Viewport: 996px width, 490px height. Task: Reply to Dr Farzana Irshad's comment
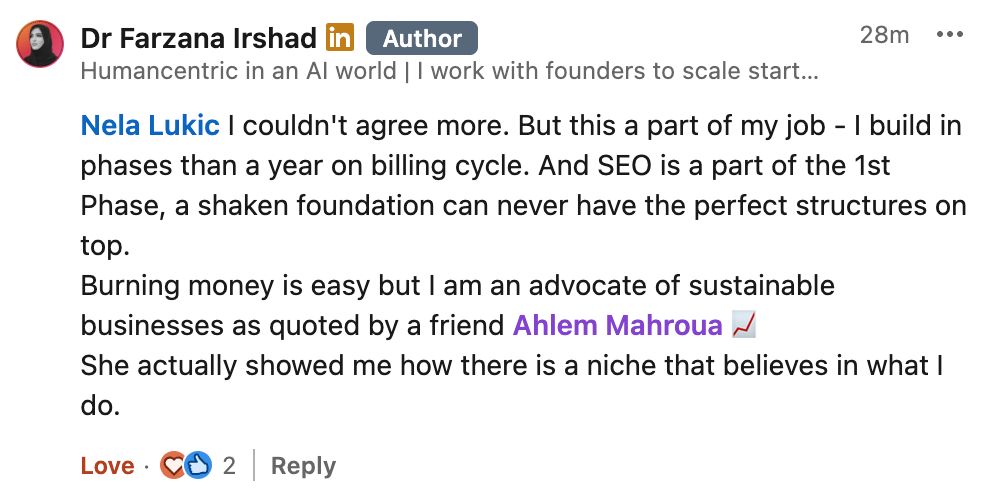pyautogui.click(x=303, y=466)
